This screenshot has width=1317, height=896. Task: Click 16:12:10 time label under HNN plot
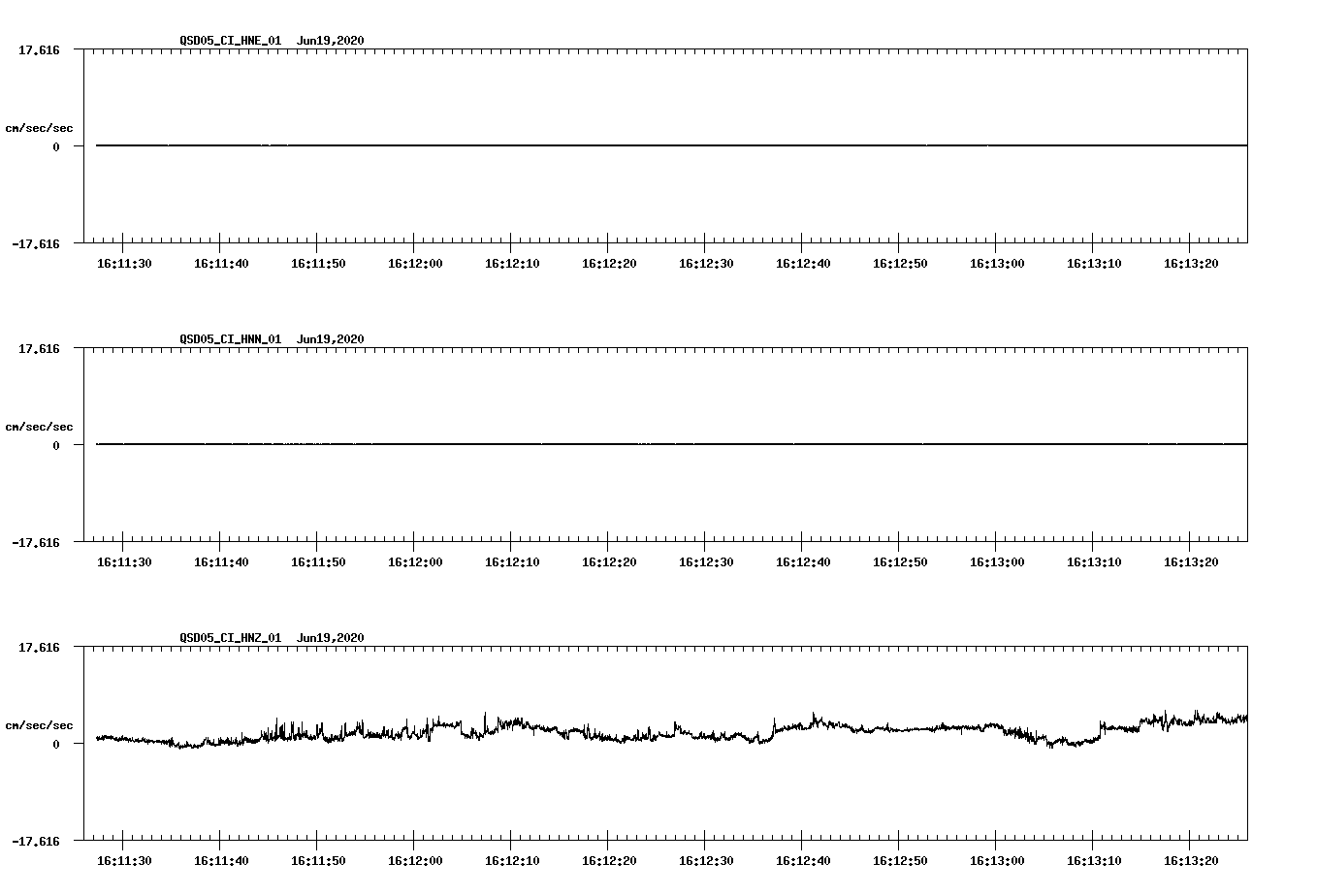512,562
